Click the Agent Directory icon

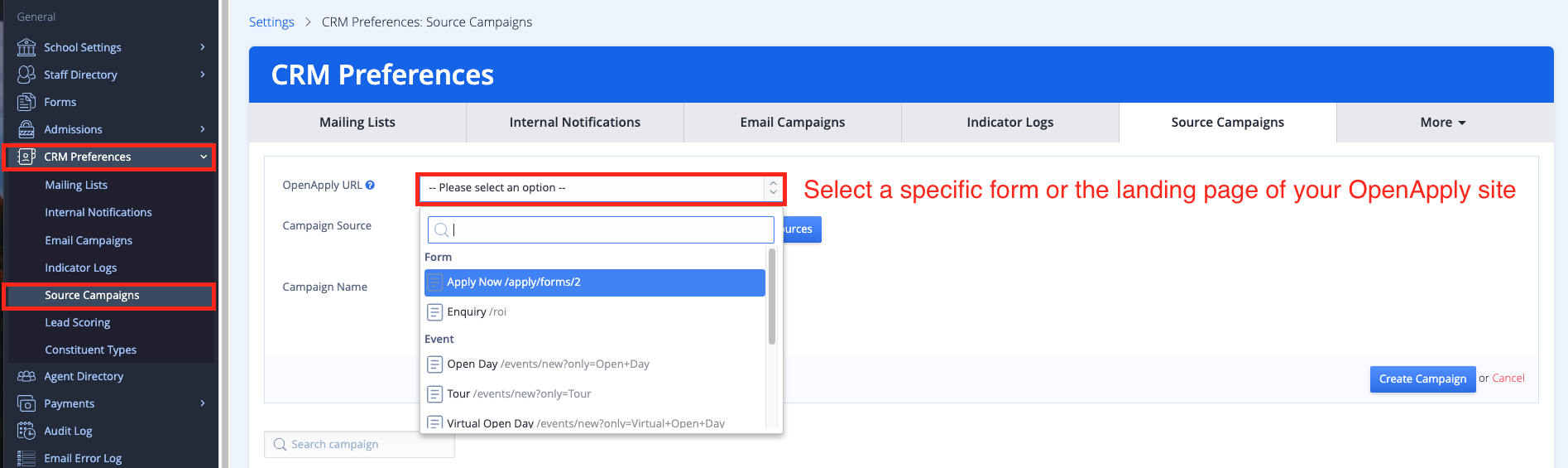pos(26,376)
